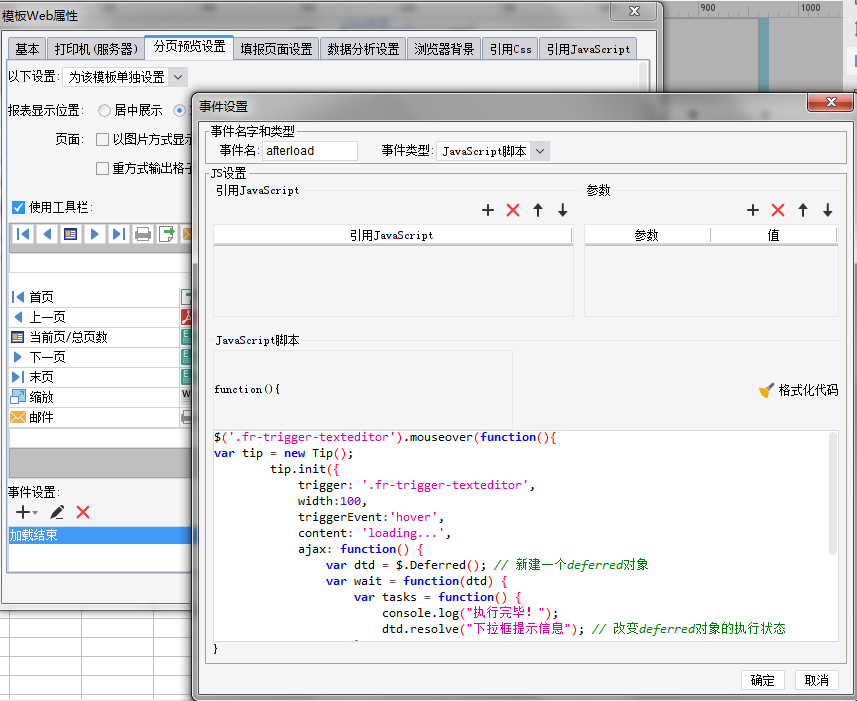Click the 事件名 input field
This screenshot has width=857, height=701.
point(310,151)
